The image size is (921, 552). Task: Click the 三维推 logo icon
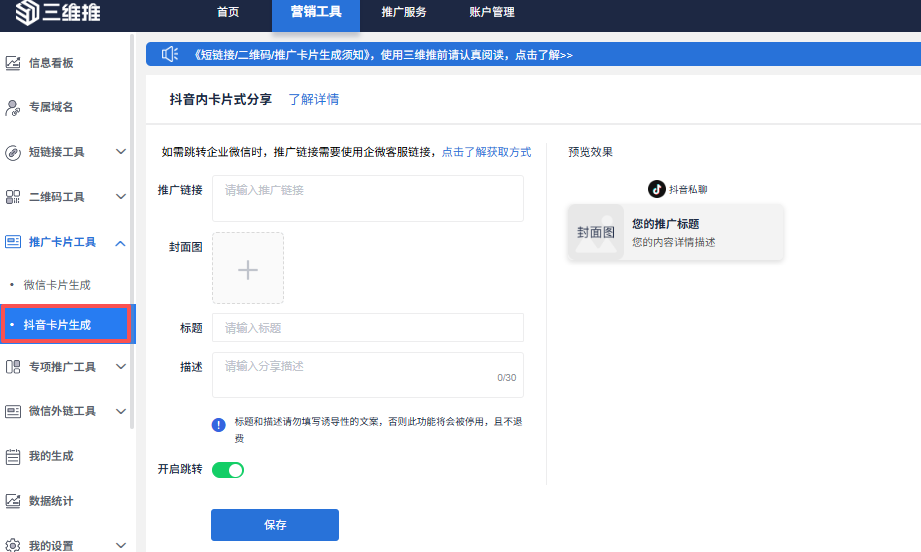click(x=27, y=13)
